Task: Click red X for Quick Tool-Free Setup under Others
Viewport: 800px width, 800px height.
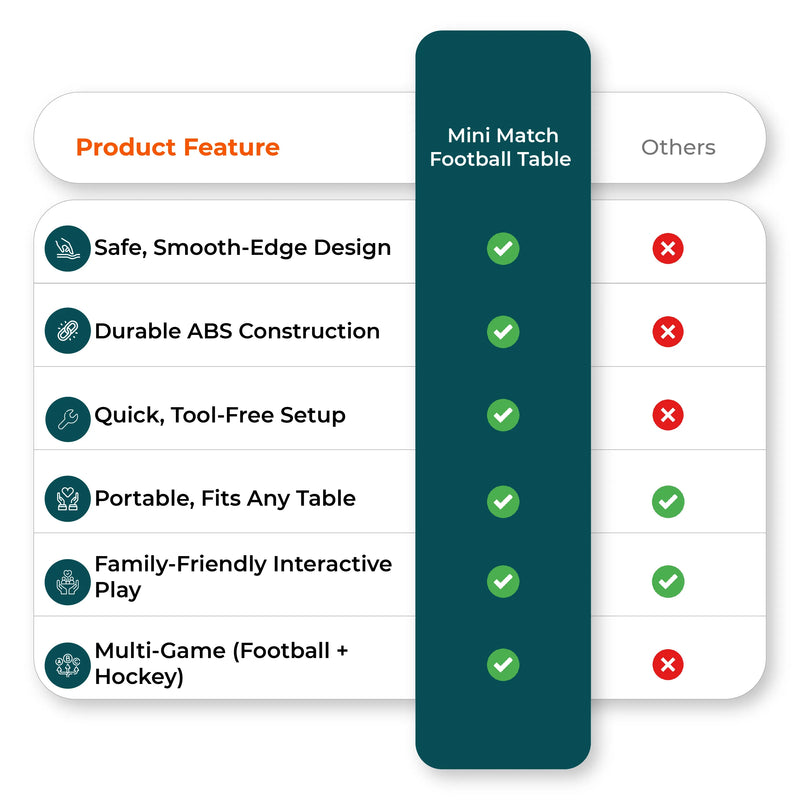Action: point(668,415)
